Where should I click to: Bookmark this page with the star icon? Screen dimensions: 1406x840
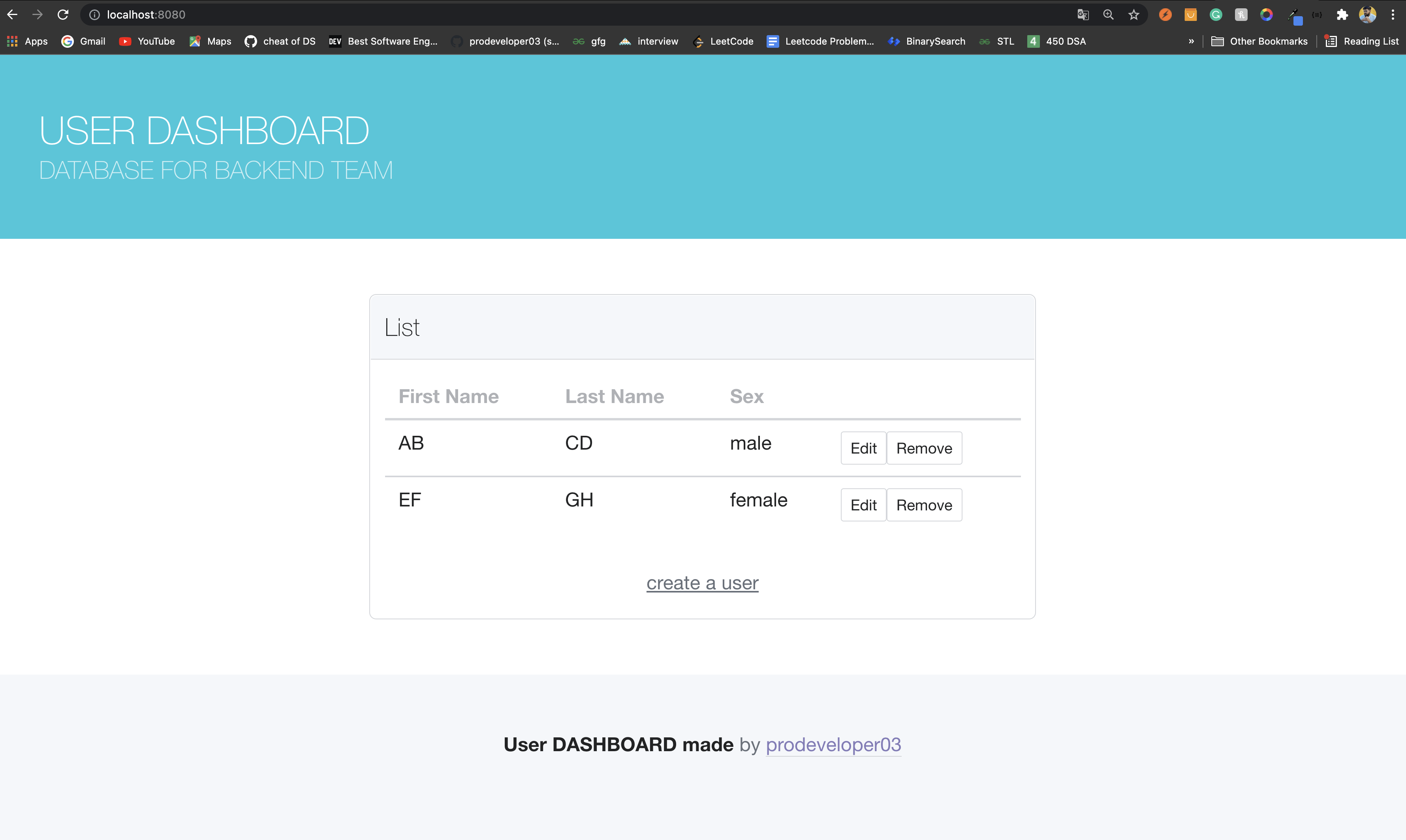[x=1133, y=15]
